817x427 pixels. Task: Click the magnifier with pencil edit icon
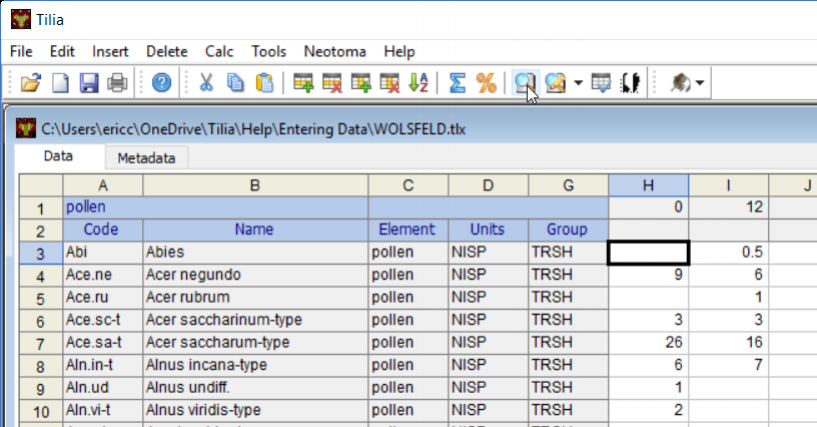click(x=555, y=83)
